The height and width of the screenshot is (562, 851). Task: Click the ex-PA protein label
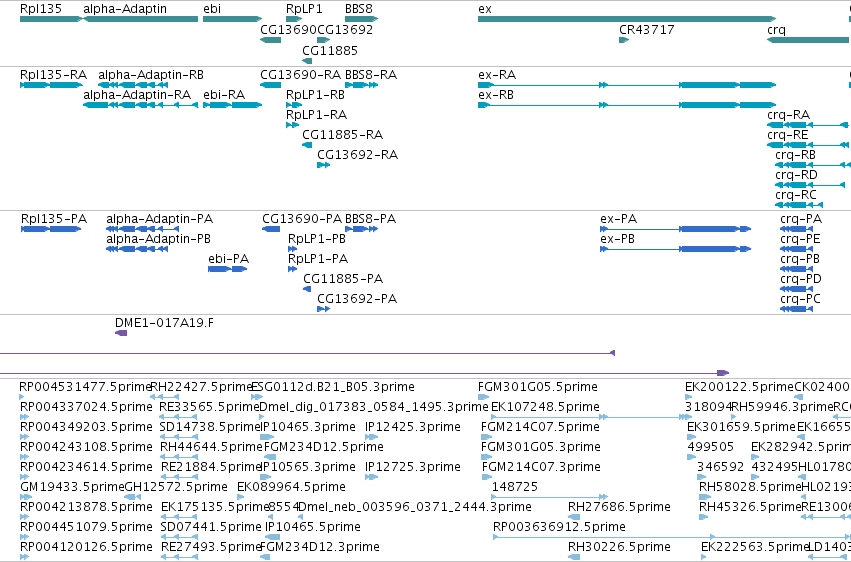(619, 219)
